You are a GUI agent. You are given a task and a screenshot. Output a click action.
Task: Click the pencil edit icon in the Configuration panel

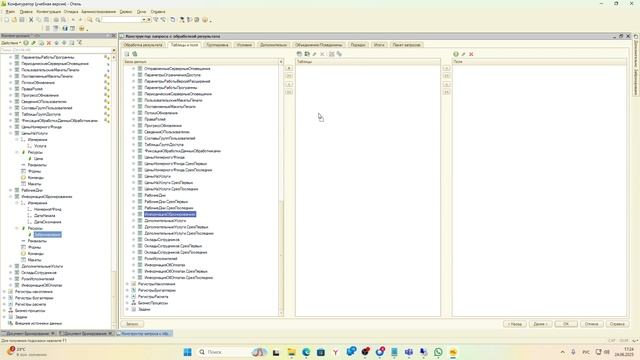point(33,43)
